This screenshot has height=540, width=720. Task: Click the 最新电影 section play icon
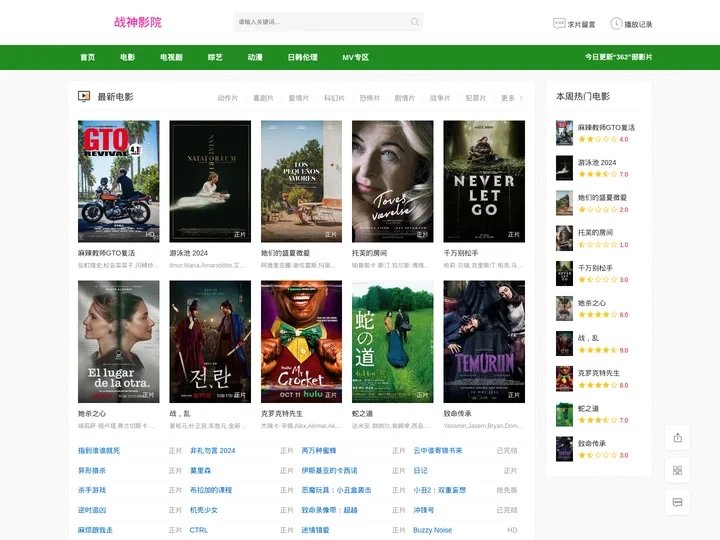click(84, 96)
